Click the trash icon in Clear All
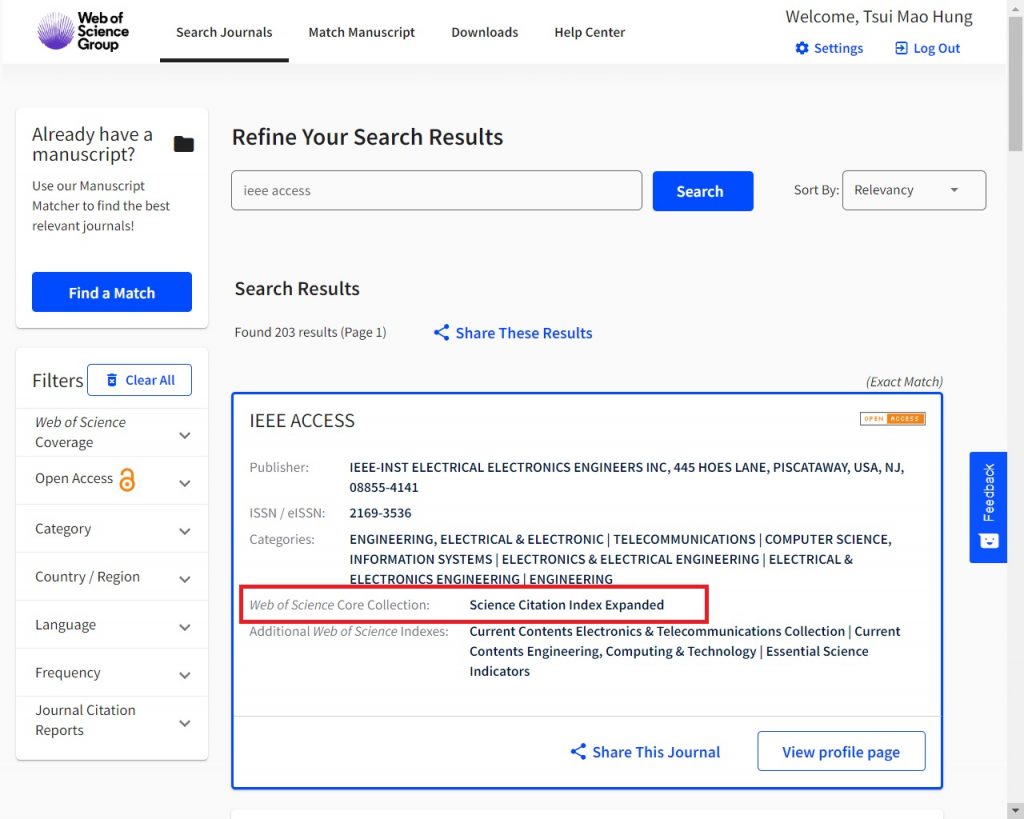 112,380
